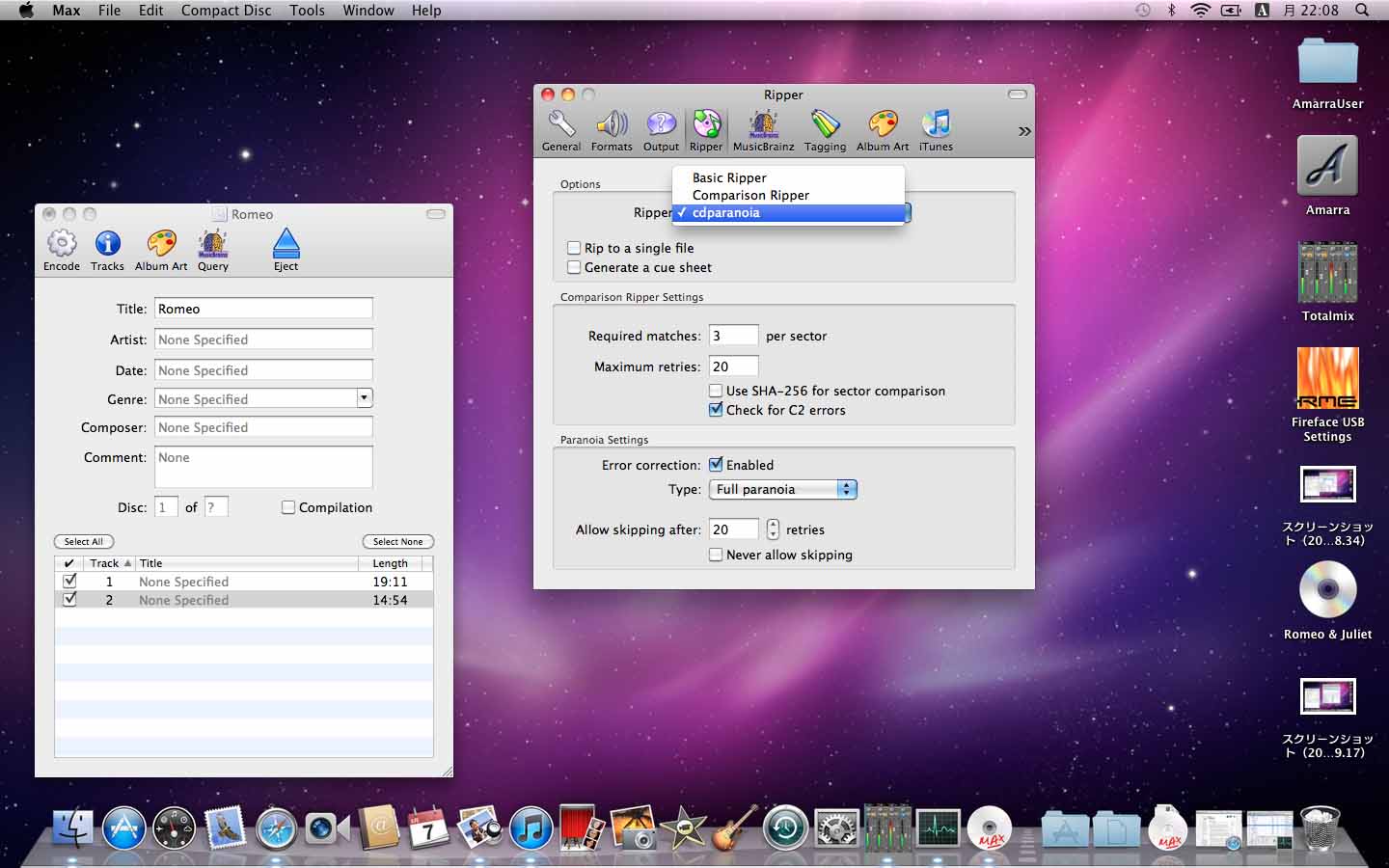Select the Ripper preferences icon
Screen dimensions: 1389x868
pyautogui.click(x=706, y=131)
